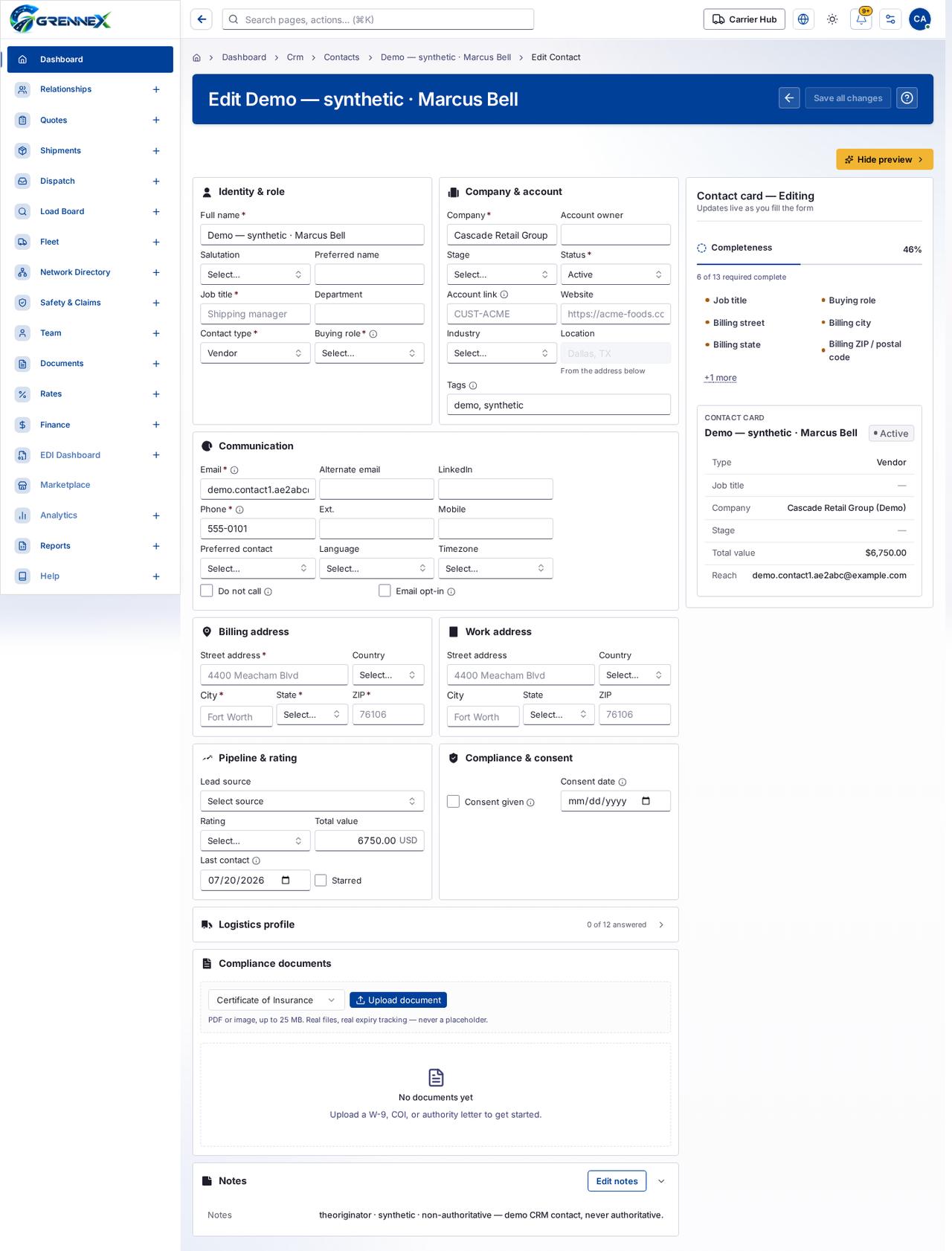Open display settings sliders icon
This screenshot has width=952, height=1251.
(890, 19)
